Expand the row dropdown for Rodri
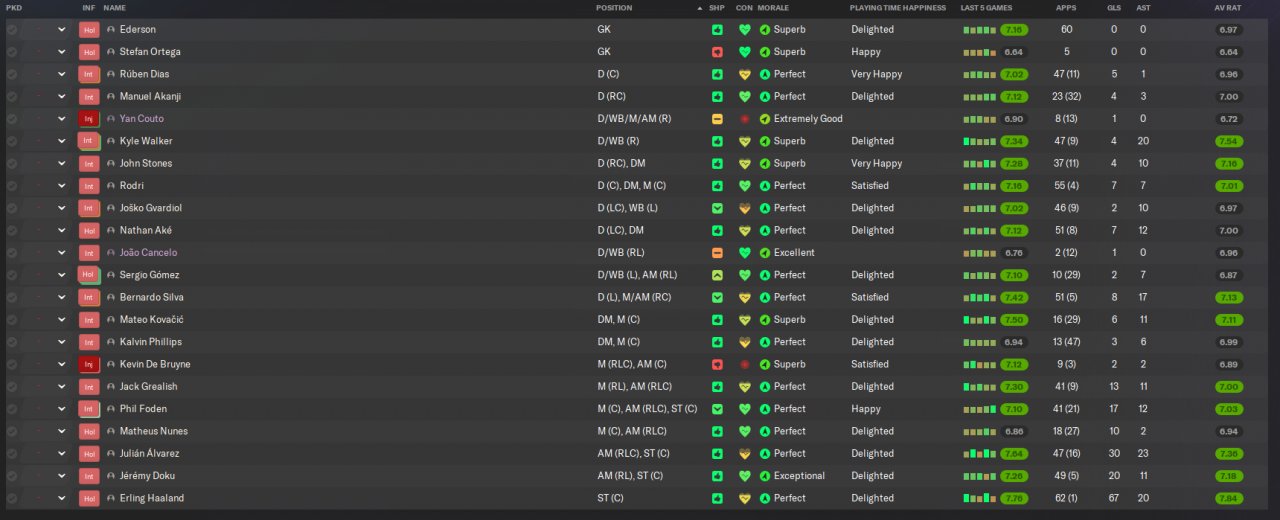 click(x=62, y=186)
